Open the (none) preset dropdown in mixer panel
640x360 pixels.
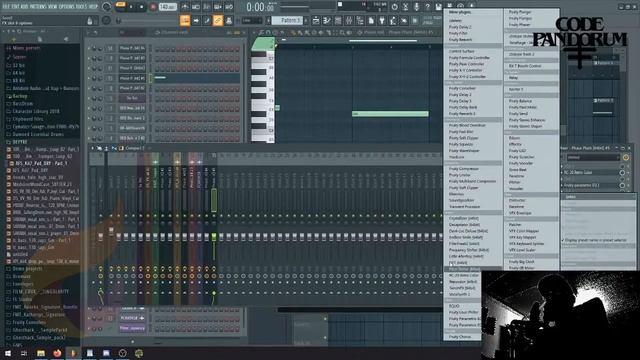(593, 157)
